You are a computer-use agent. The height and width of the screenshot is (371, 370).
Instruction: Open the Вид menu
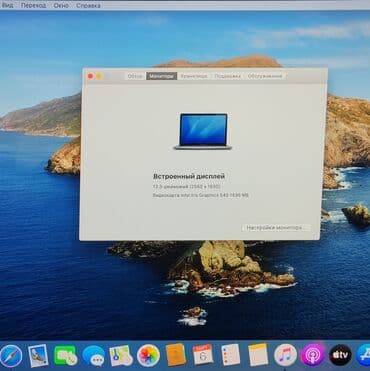tap(7, 5)
